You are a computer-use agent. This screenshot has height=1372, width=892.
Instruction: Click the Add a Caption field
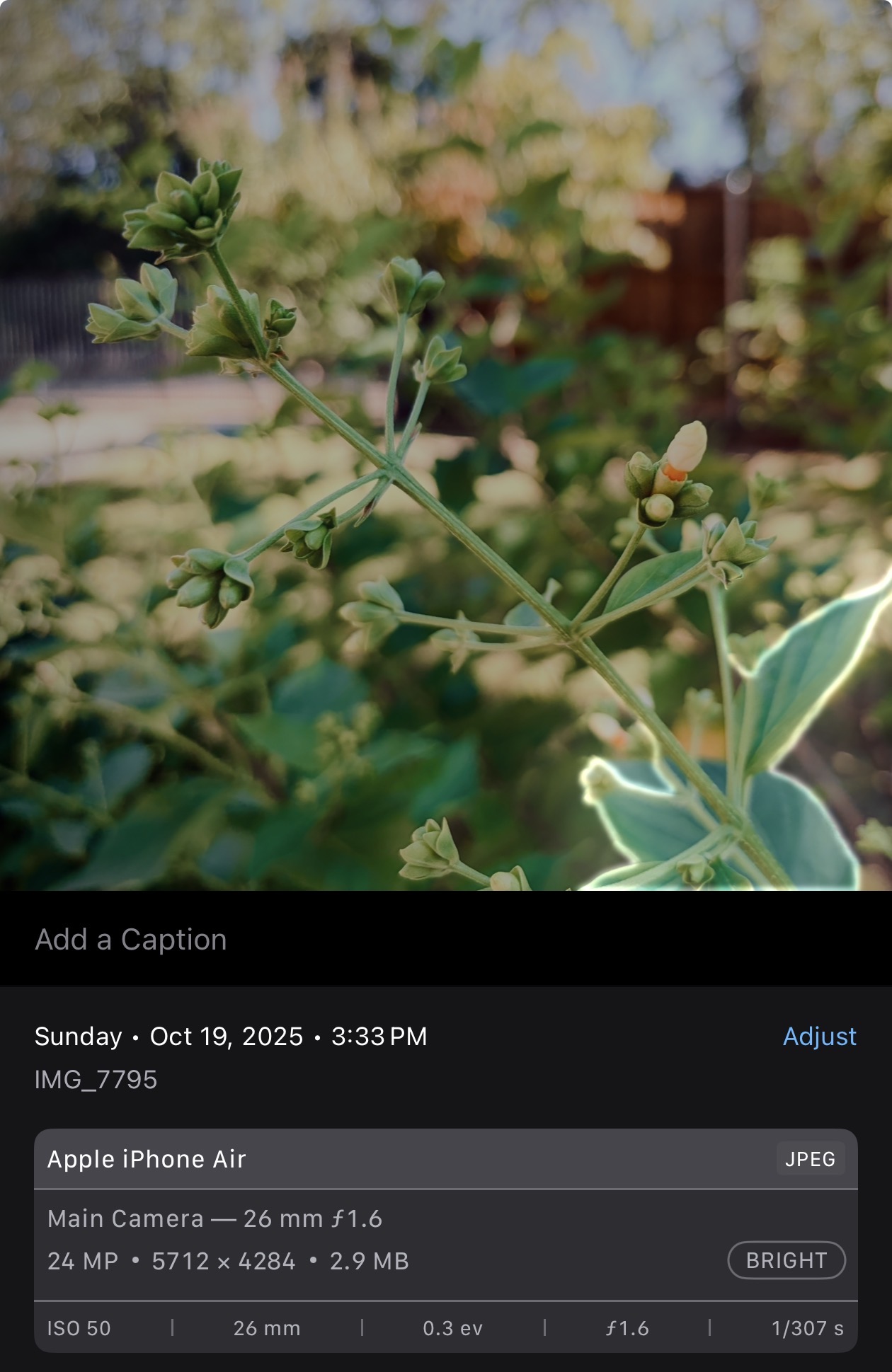point(446,939)
